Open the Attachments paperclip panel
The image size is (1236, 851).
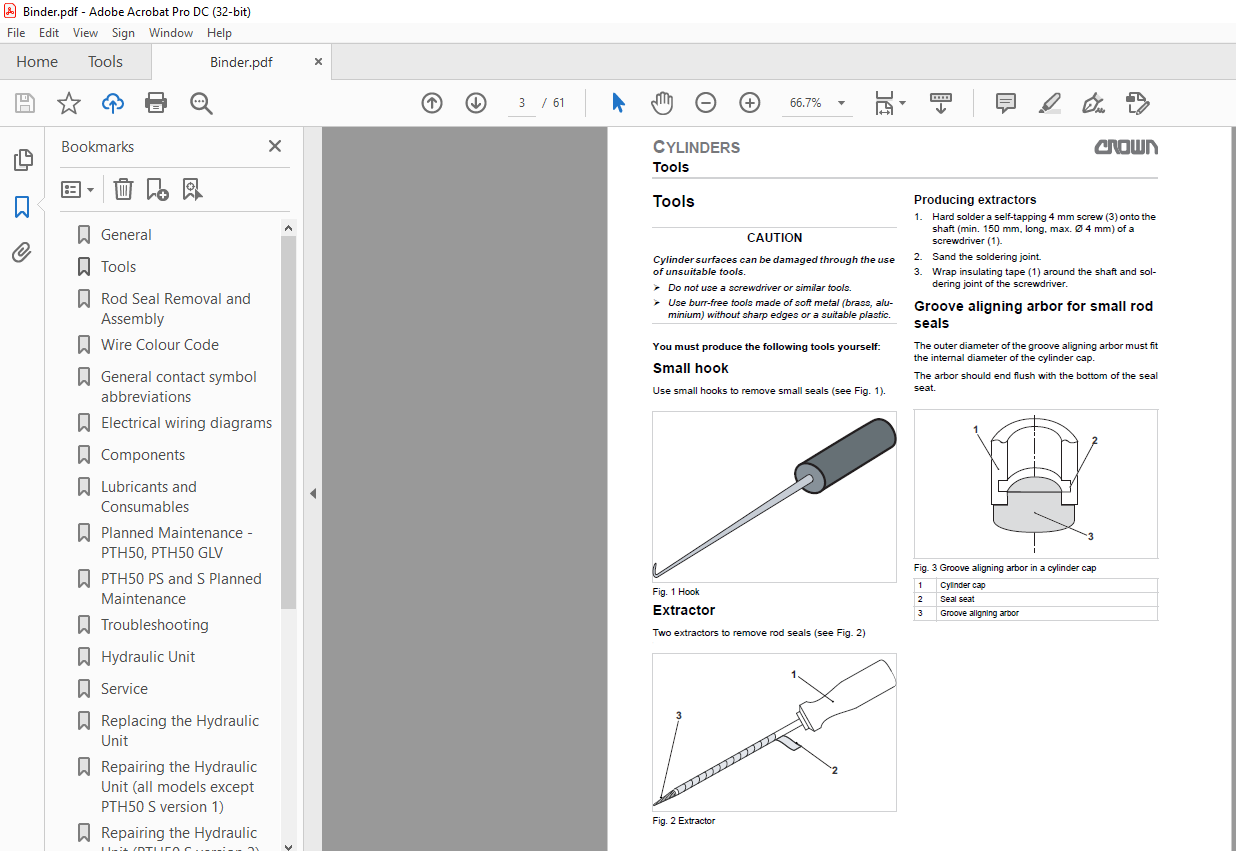click(x=22, y=253)
